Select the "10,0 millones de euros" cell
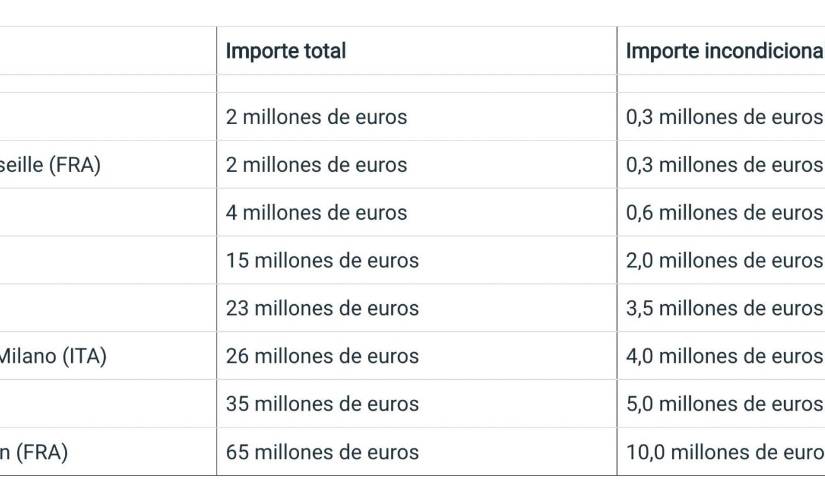825x495 pixels. point(724,453)
